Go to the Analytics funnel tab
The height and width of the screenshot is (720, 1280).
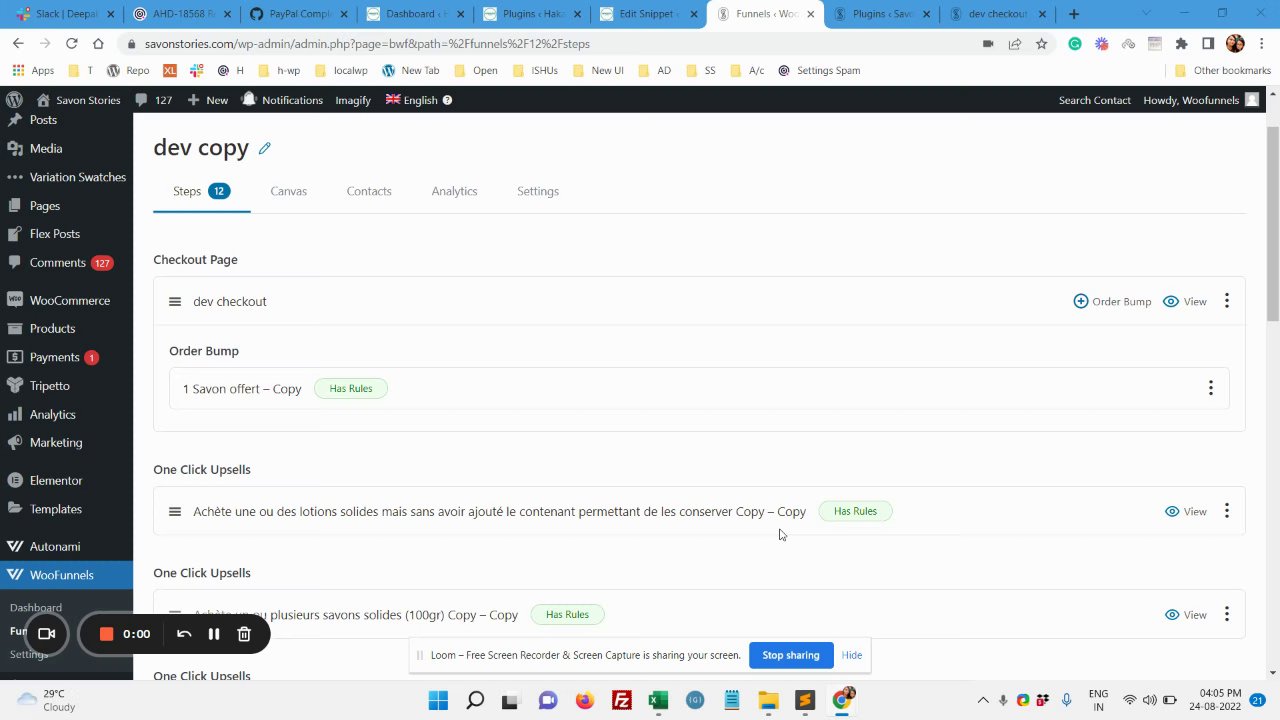454,191
